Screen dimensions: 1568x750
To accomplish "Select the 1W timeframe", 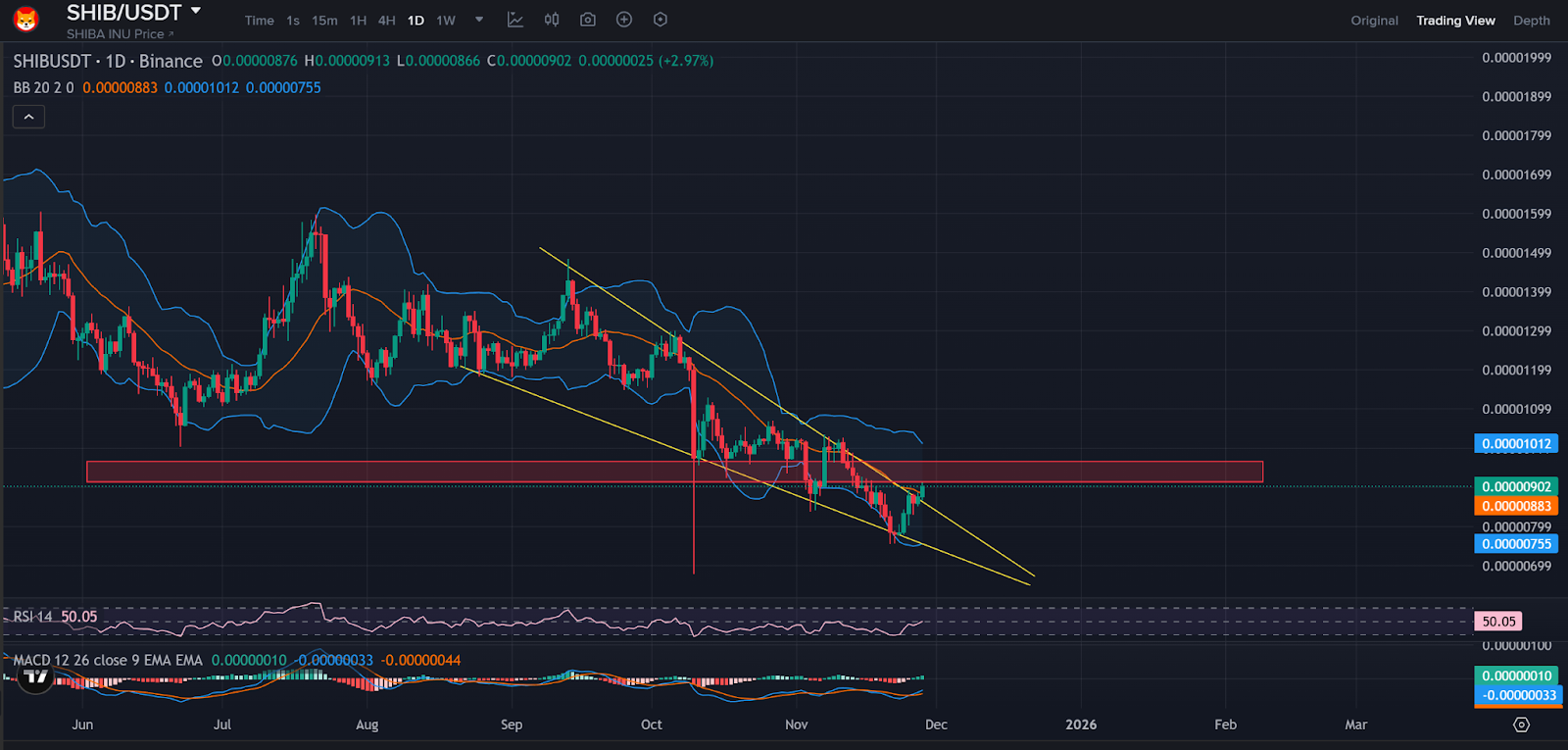I will click(446, 21).
